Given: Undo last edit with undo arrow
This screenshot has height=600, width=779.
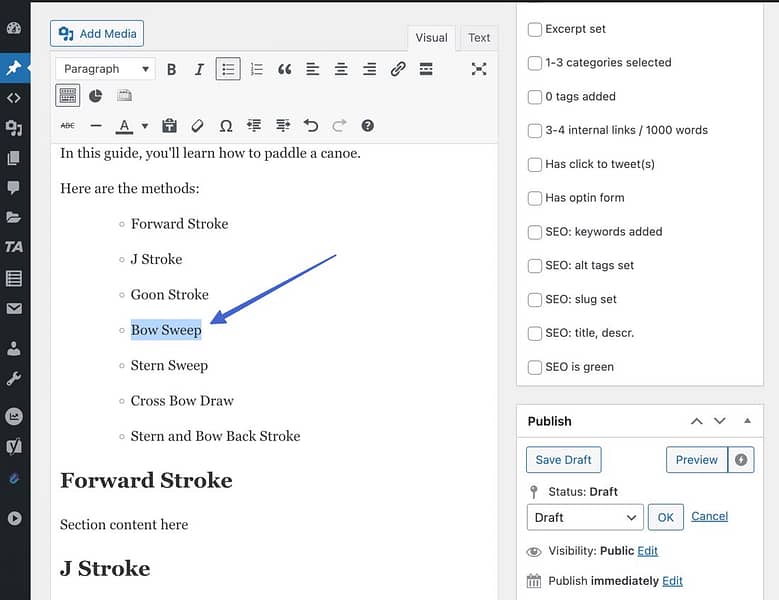Looking at the screenshot, I should tap(311, 126).
